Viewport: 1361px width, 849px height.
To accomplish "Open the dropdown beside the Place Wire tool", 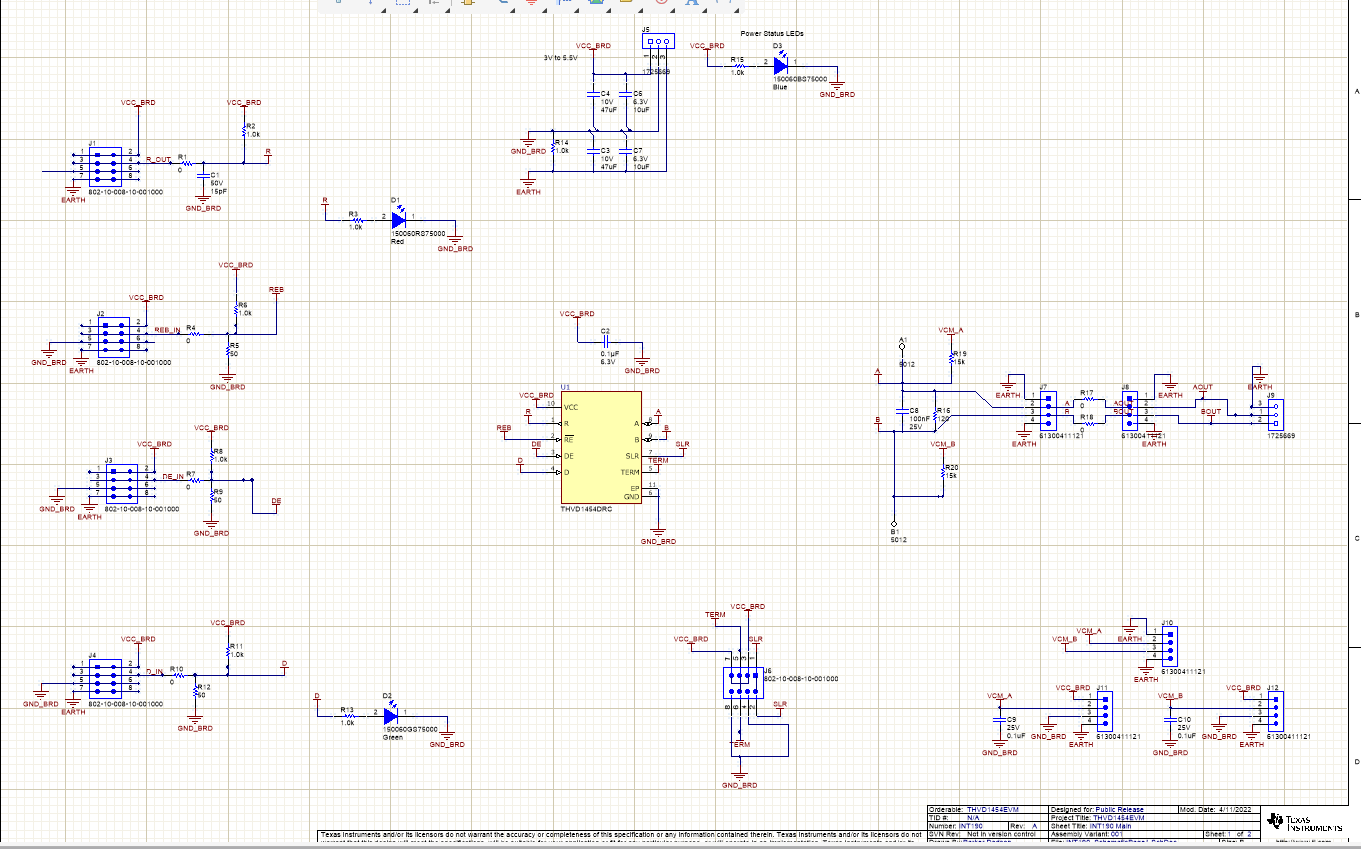I will coord(513,12).
